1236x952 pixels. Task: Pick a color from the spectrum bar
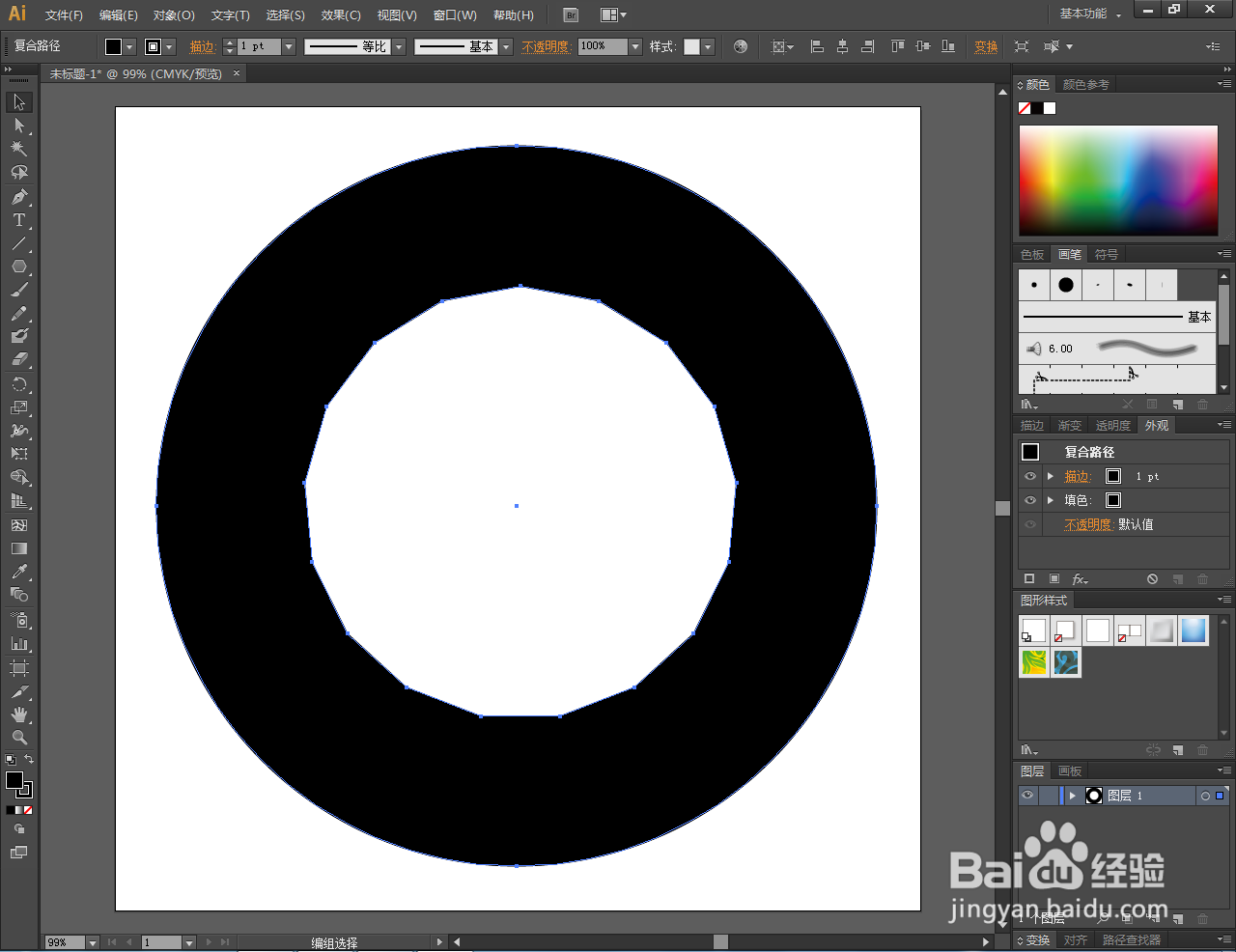1118,181
